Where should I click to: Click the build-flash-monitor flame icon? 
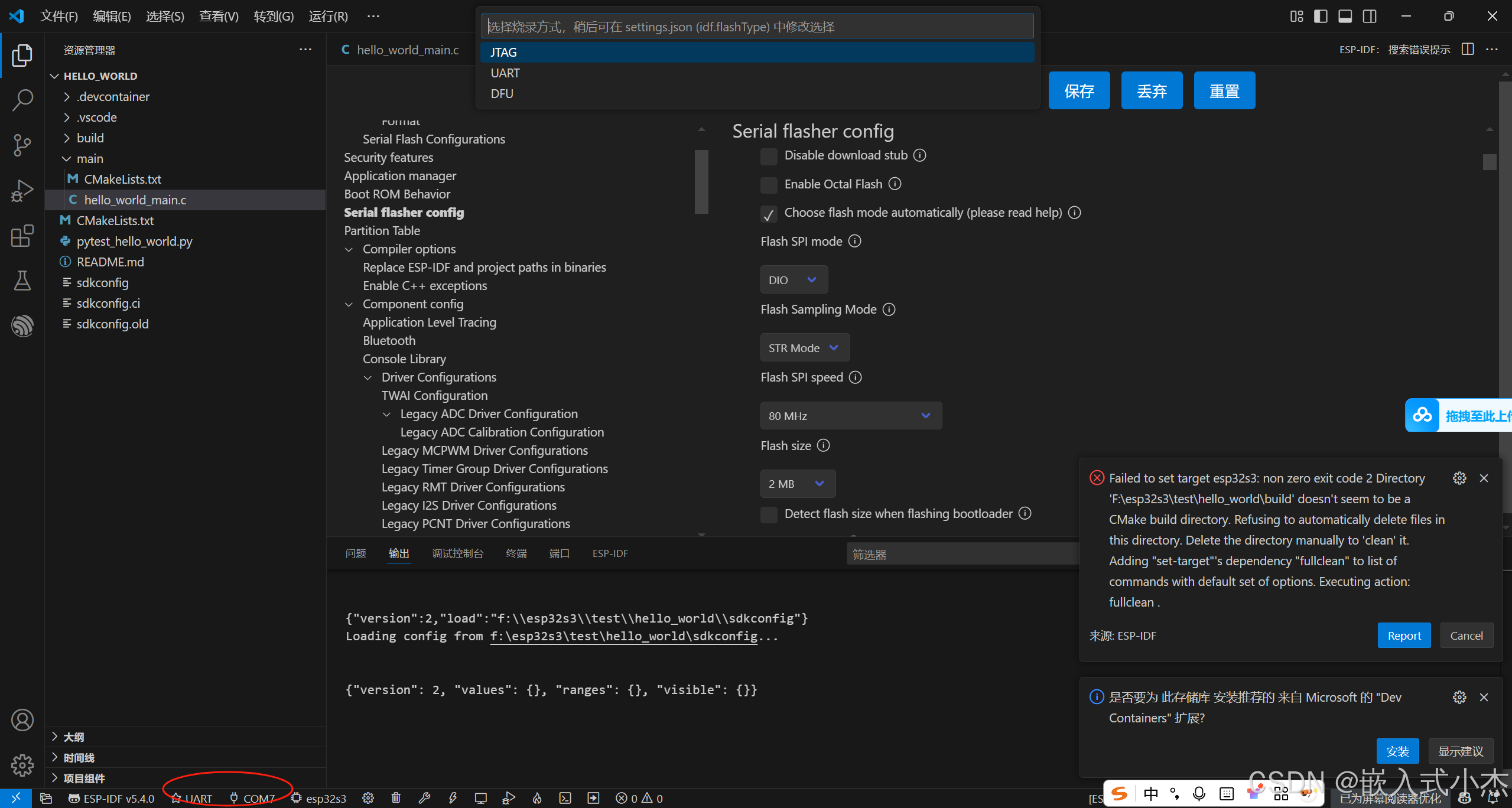tap(537, 799)
